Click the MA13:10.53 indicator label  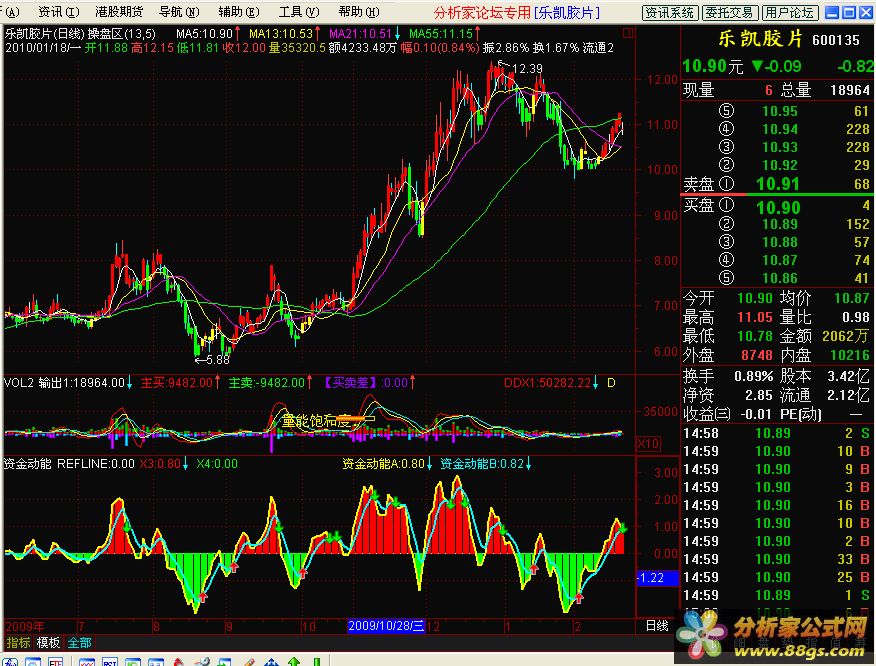click(284, 34)
